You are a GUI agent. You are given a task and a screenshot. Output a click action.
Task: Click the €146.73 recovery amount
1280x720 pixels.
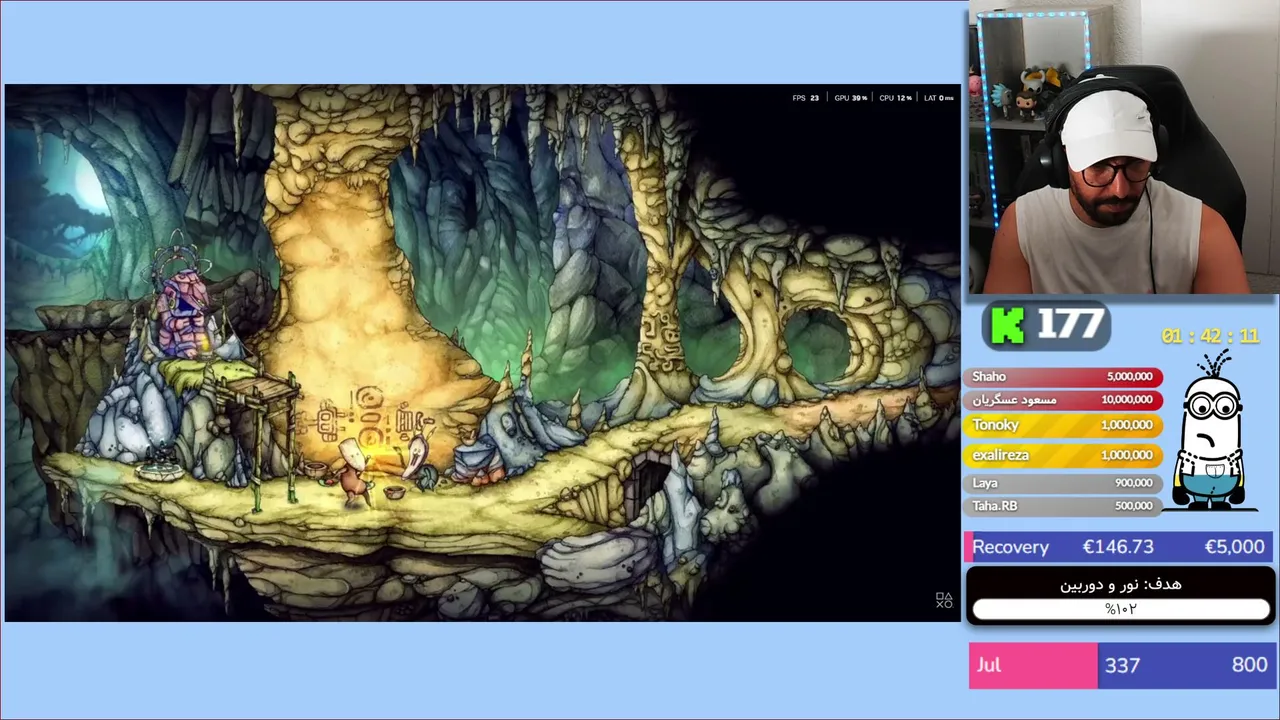tap(1118, 547)
